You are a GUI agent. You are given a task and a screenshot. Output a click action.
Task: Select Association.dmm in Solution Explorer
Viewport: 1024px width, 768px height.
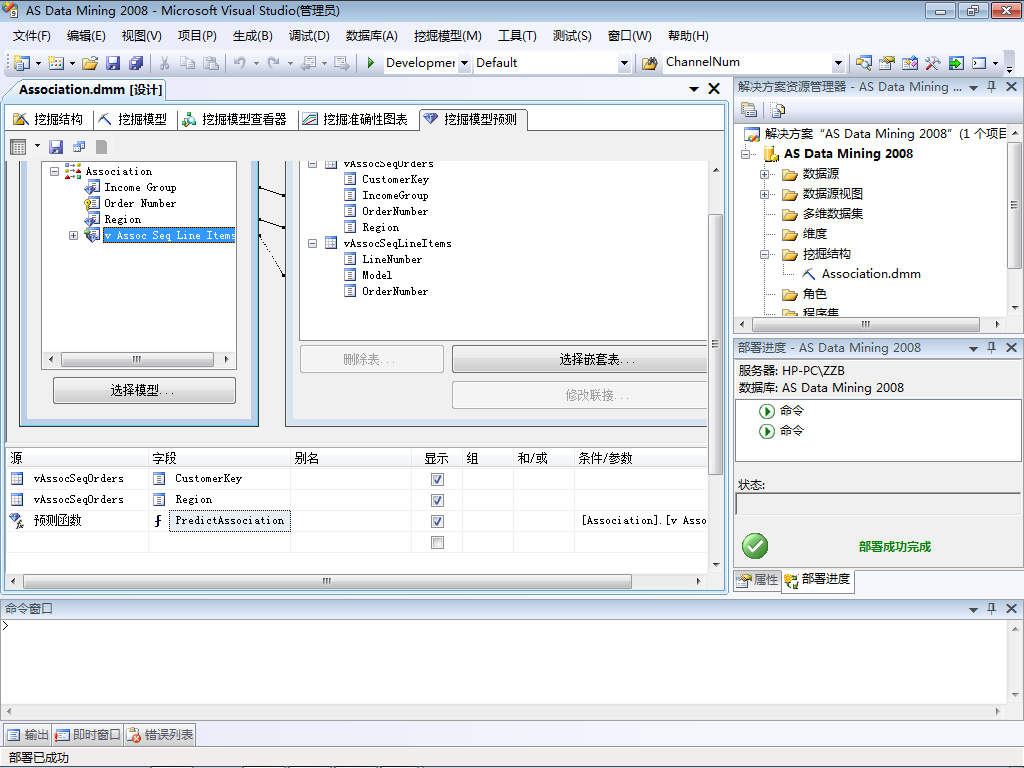(871, 274)
